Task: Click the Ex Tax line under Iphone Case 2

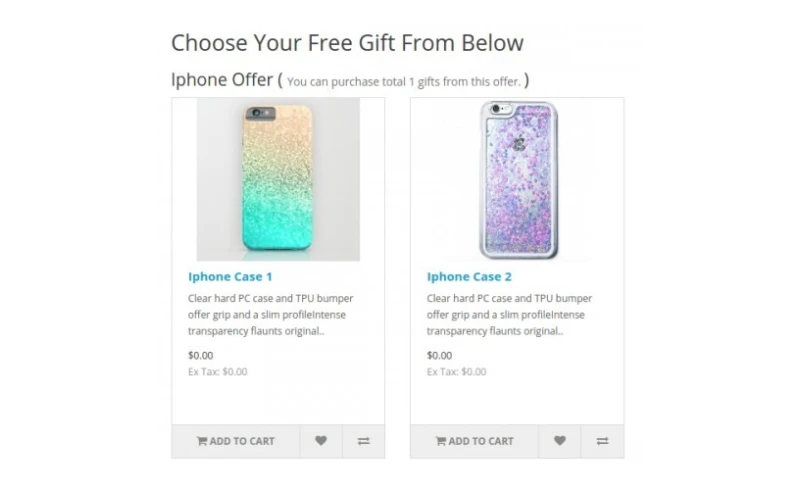Action: 456,372
